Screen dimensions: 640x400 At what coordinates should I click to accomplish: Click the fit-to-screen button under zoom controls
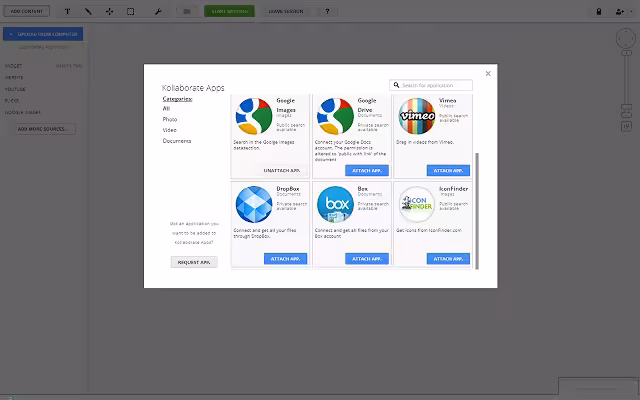(627, 127)
